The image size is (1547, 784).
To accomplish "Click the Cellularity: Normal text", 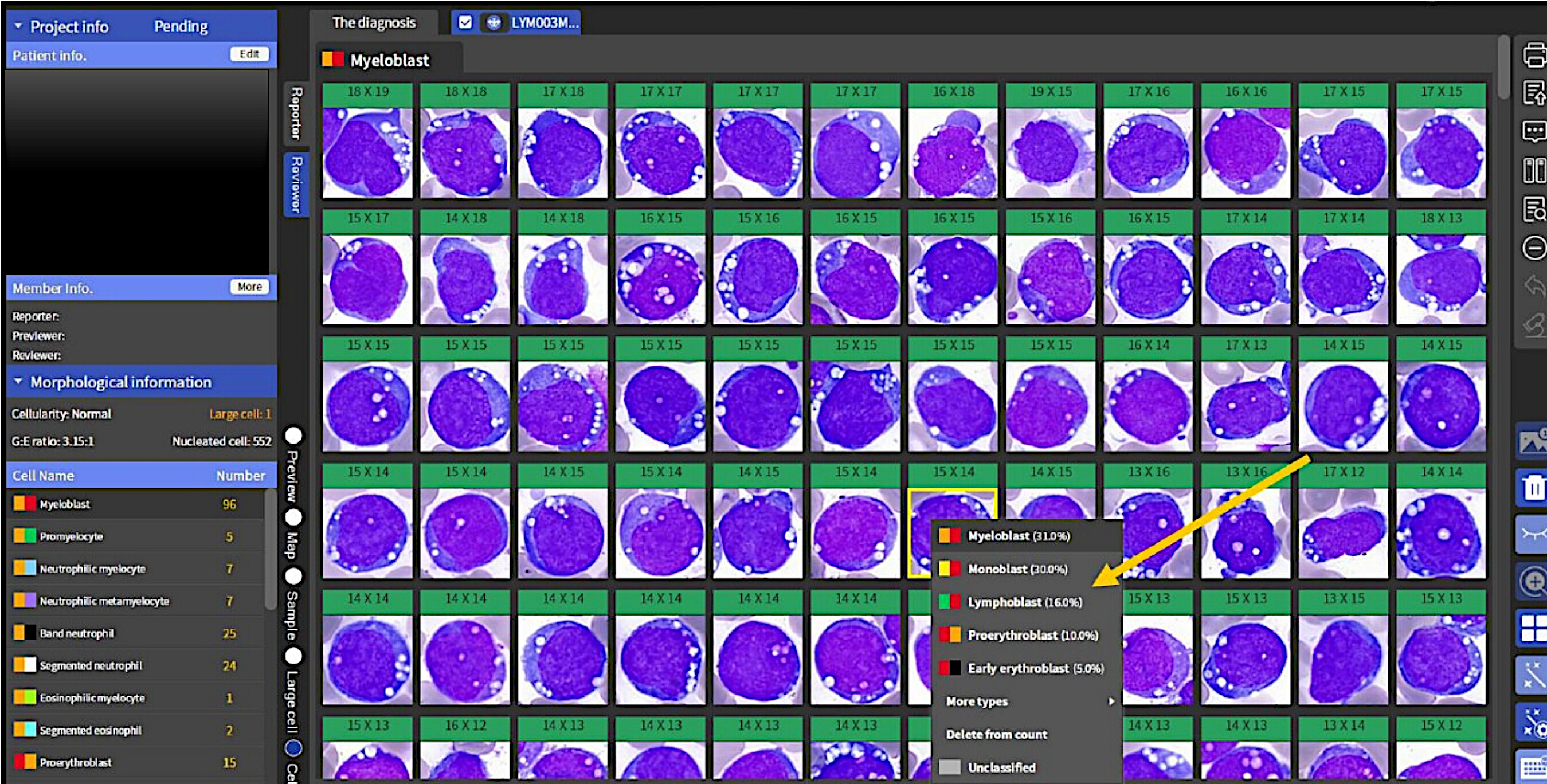I will click(x=61, y=414).
